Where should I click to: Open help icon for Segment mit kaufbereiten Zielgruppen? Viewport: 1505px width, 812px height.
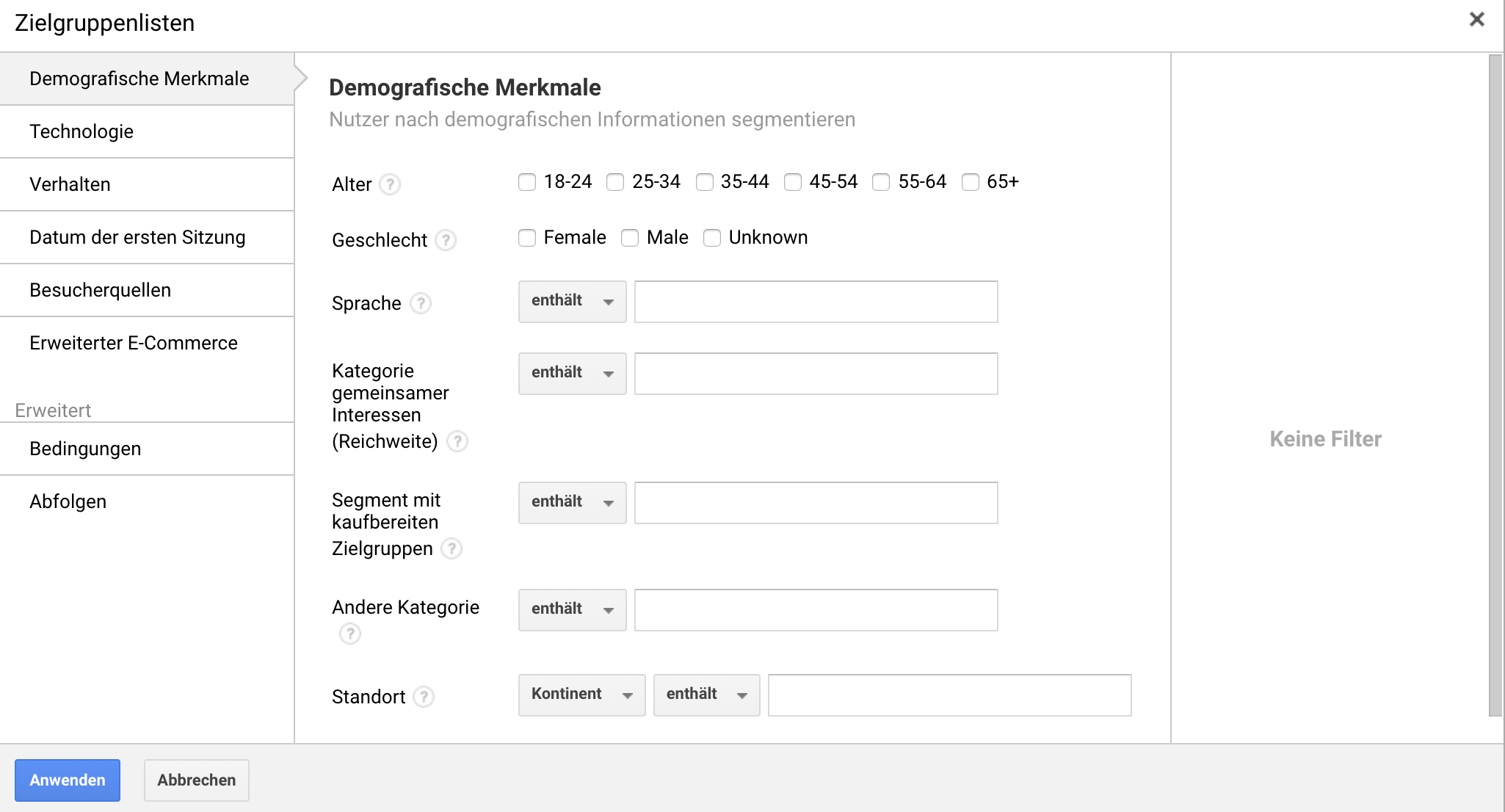pos(451,548)
